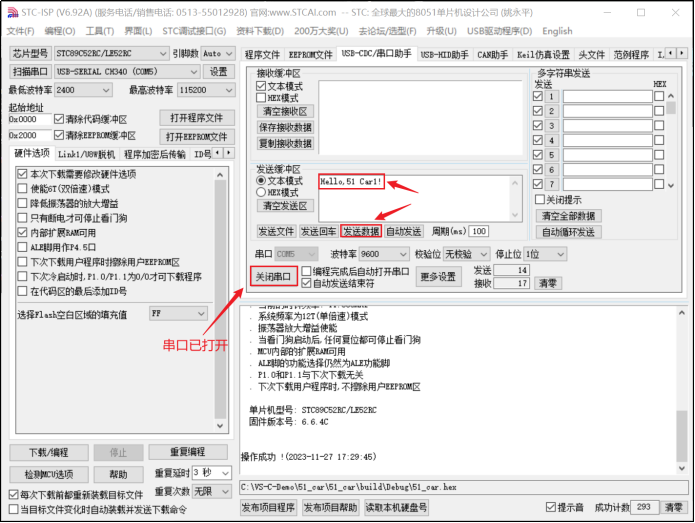The image size is (695, 523).
Task: Click the 打开程序文件 button
Action: pos(197,118)
